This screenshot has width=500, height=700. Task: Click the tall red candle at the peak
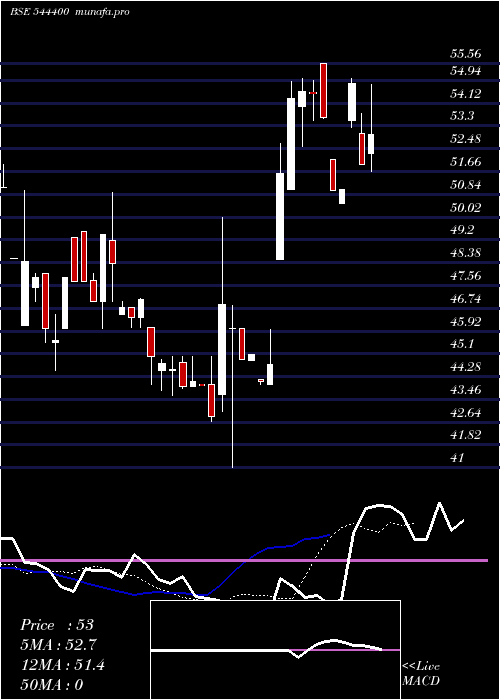pyautogui.click(x=323, y=91)
